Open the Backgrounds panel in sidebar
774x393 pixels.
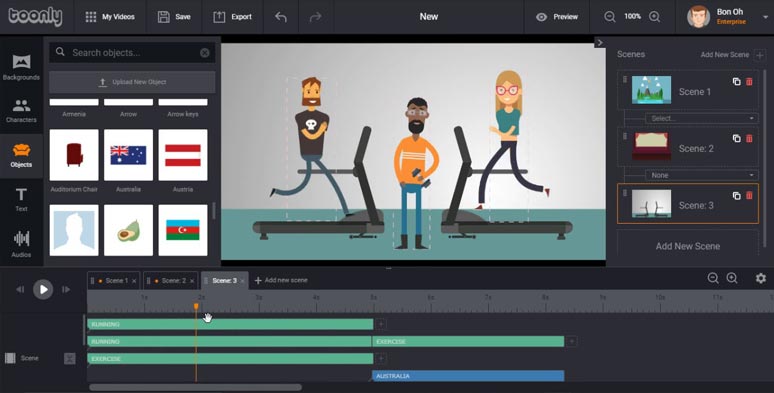pos(21,67)
